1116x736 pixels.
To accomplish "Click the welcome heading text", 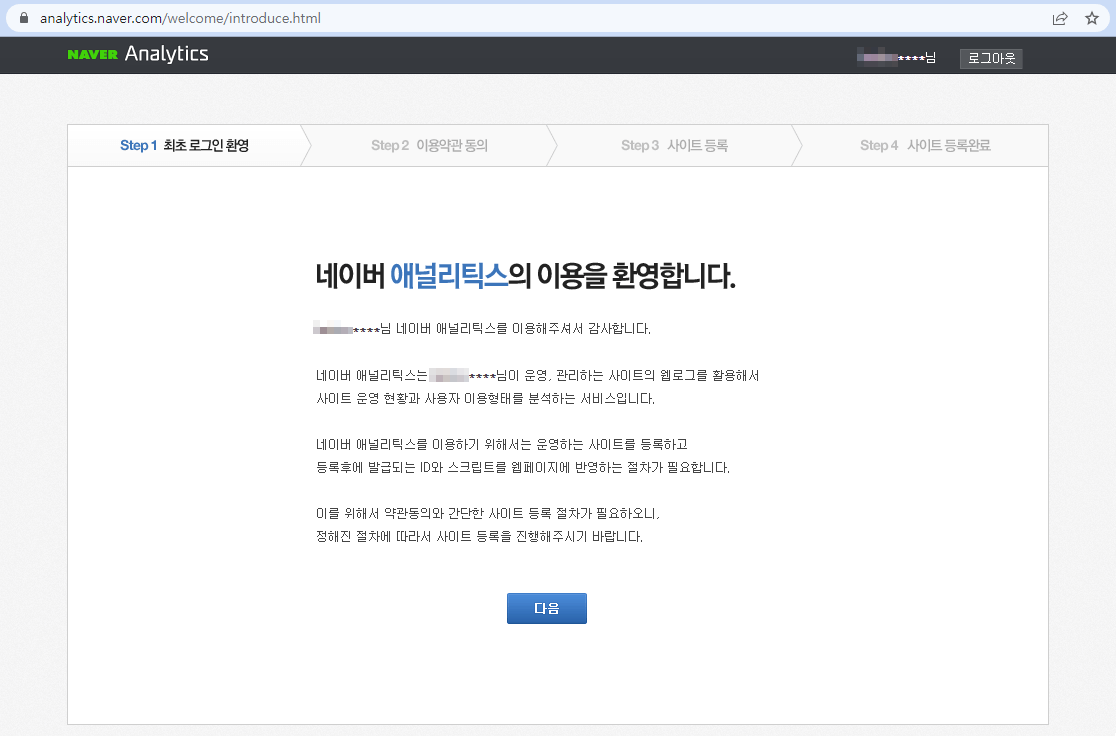I will point(525,276).
